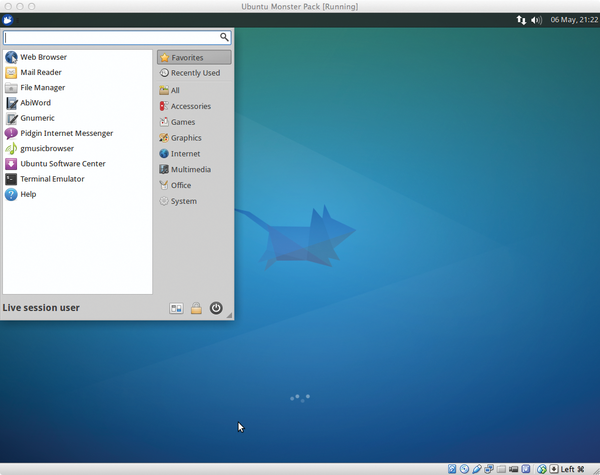The image size is (600, 475).
Task: Open the Games category
Action: pos(194,122)
